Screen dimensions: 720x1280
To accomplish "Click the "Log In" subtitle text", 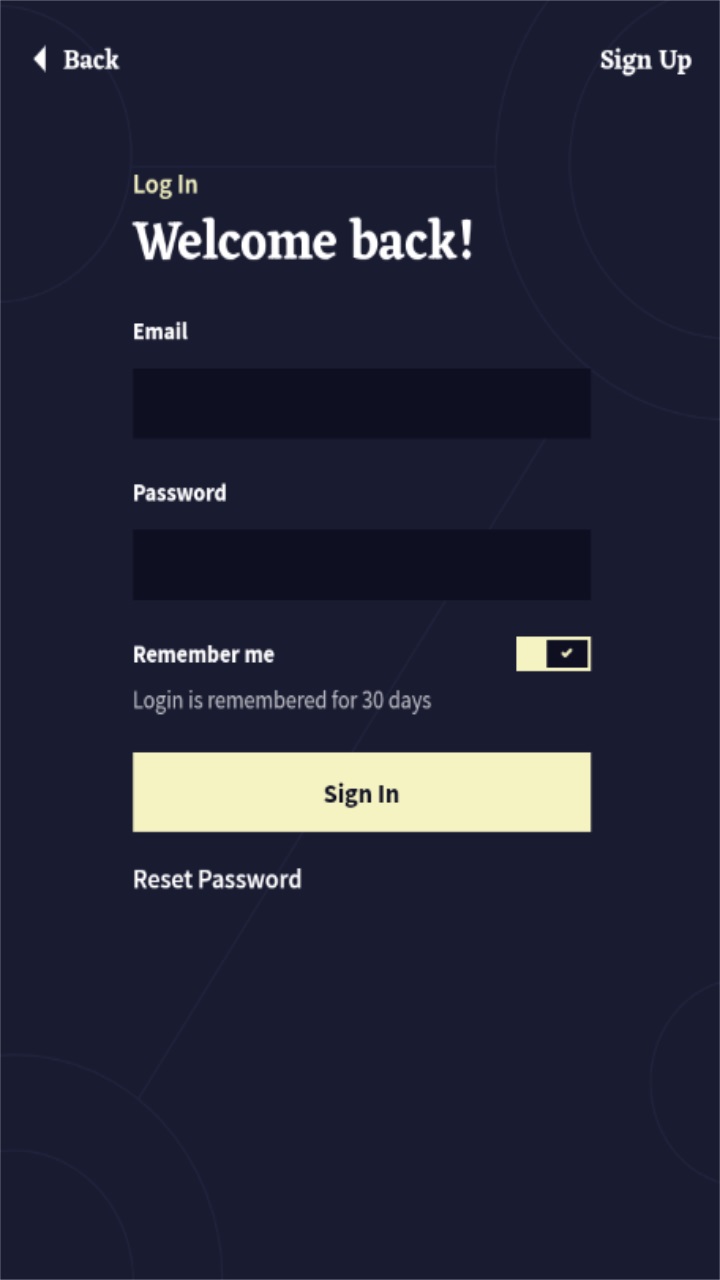I will click(165, 184).
